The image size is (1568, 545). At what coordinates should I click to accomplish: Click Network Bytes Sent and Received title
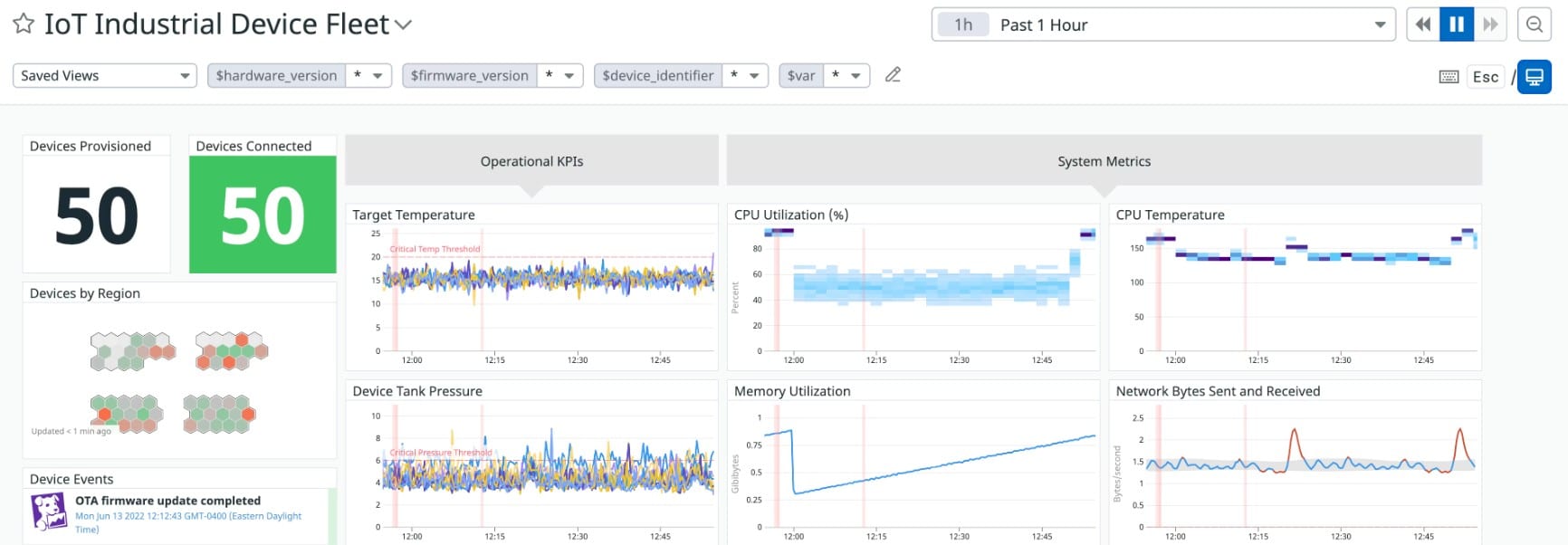(x=1218, y=391)
